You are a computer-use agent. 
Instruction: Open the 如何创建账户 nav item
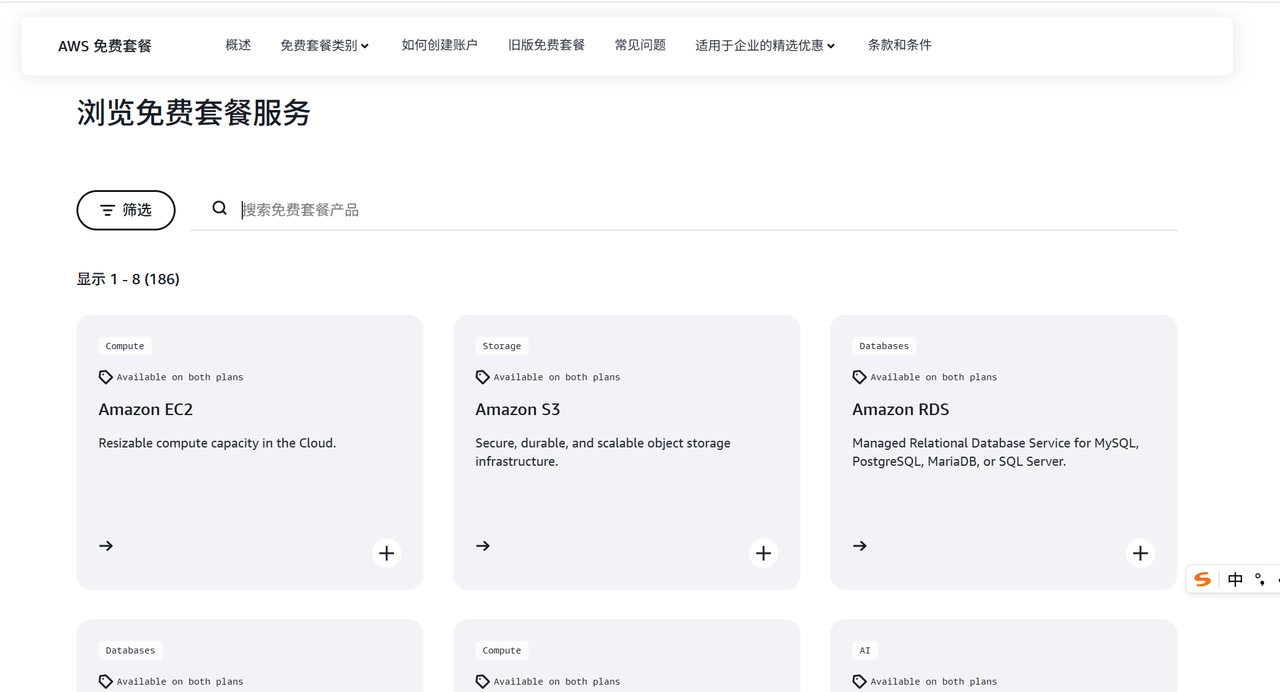click(439, 45)
